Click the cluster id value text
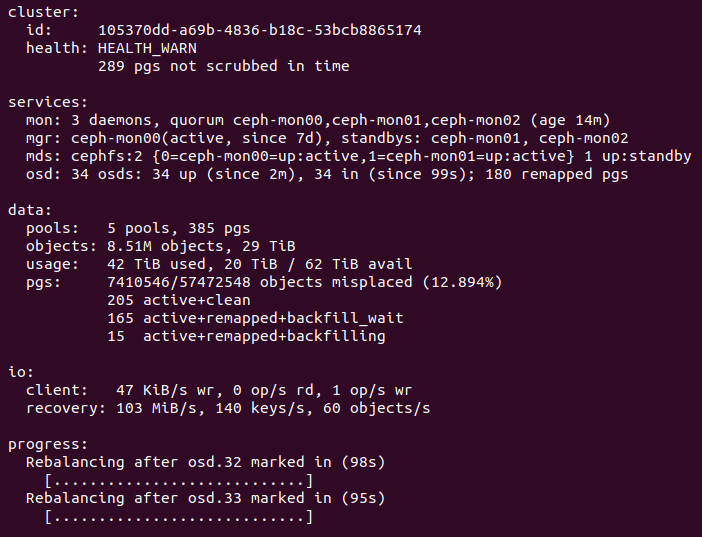702x537 pixels. tap(259, 30)
